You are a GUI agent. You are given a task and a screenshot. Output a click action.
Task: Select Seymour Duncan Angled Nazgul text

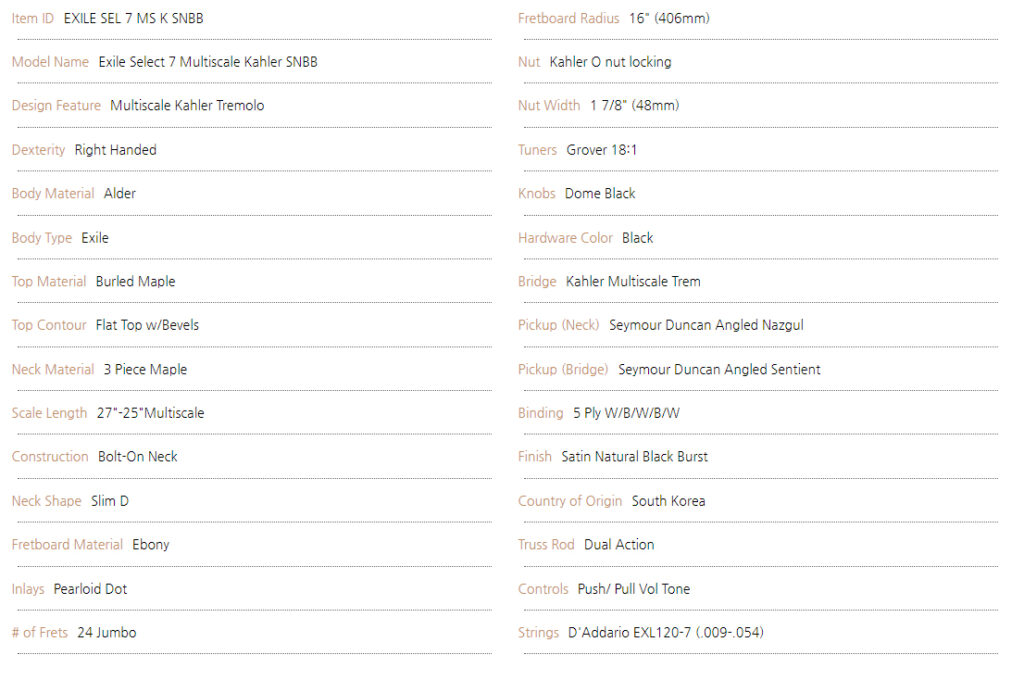[x=706, y=325]
